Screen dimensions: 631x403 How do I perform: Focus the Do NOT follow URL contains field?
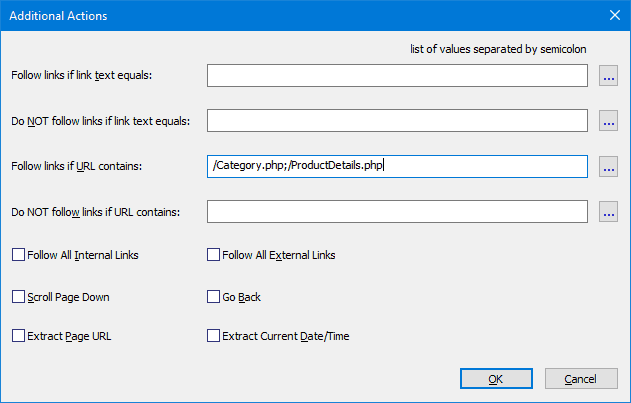[397, 211]
